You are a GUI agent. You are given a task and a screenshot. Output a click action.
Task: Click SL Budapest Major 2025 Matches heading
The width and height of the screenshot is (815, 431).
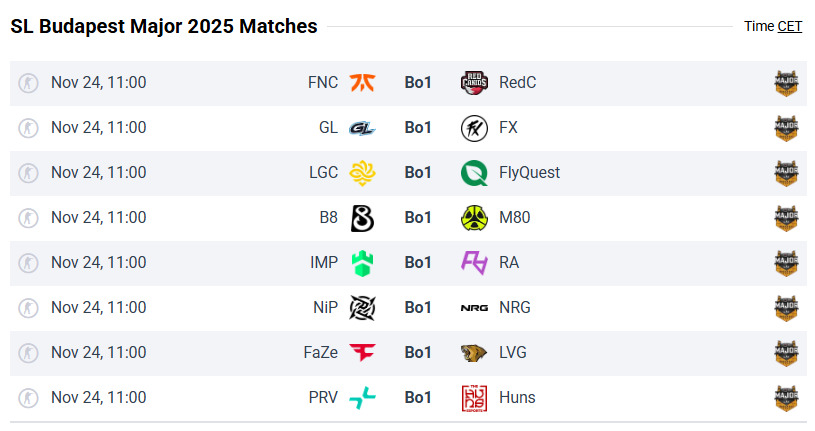pos(164,27)
